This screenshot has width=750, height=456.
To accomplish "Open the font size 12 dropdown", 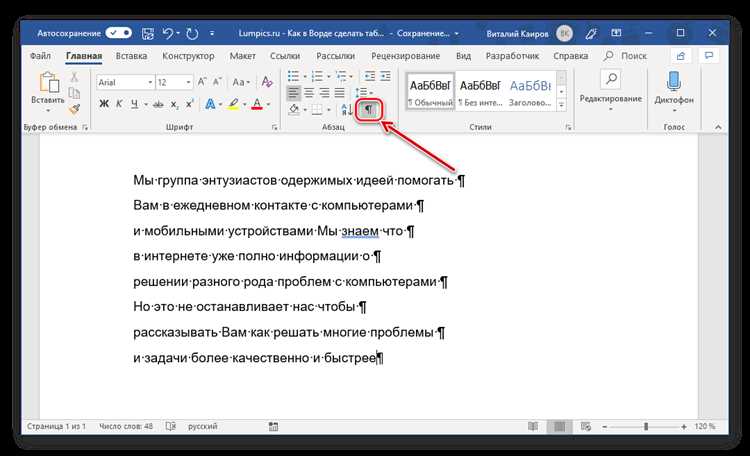I will (188, 82).
